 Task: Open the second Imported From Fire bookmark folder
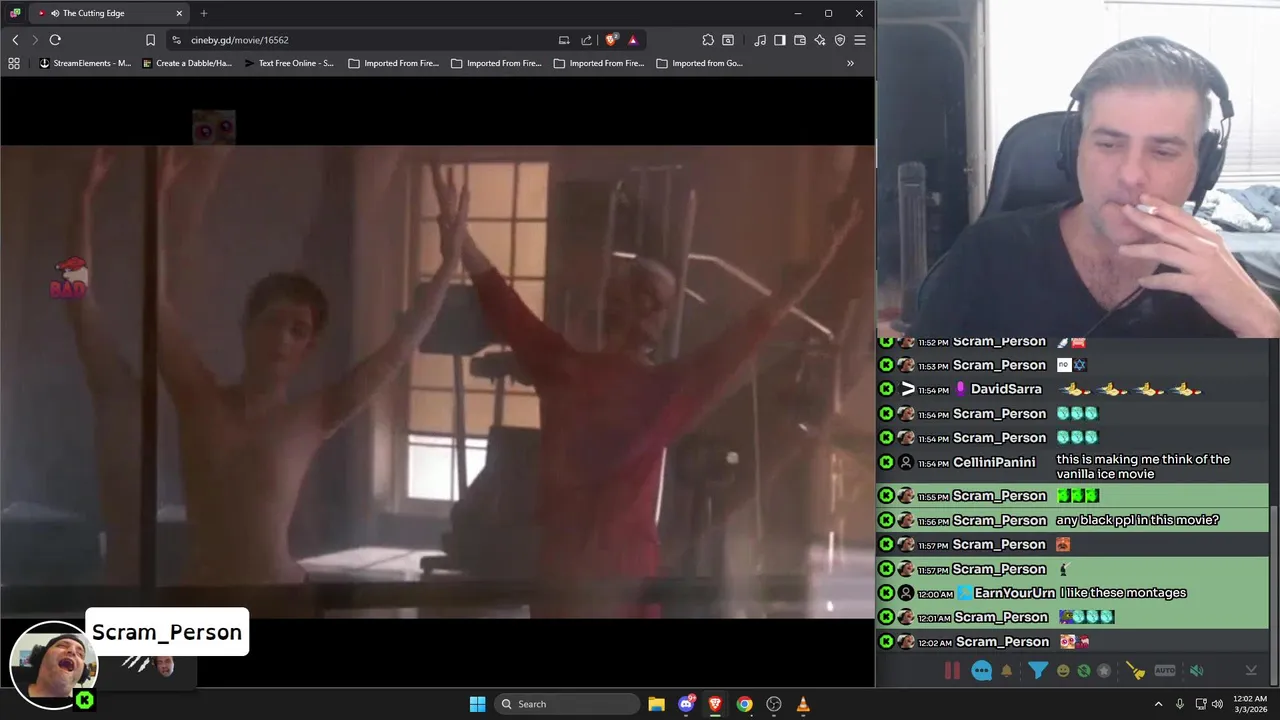click(x=496, y=63)
